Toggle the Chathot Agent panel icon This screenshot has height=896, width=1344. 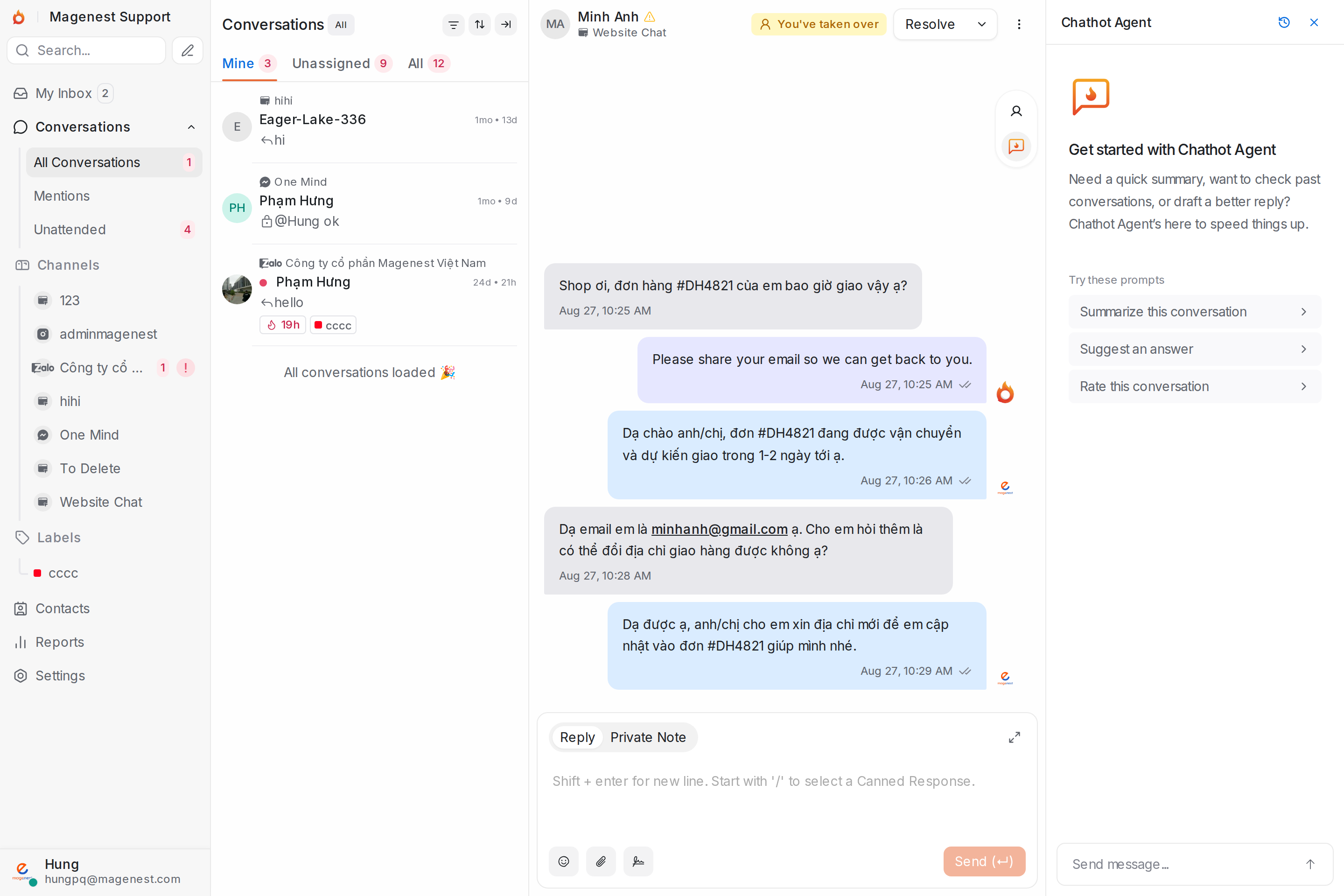coord(1016,146)
